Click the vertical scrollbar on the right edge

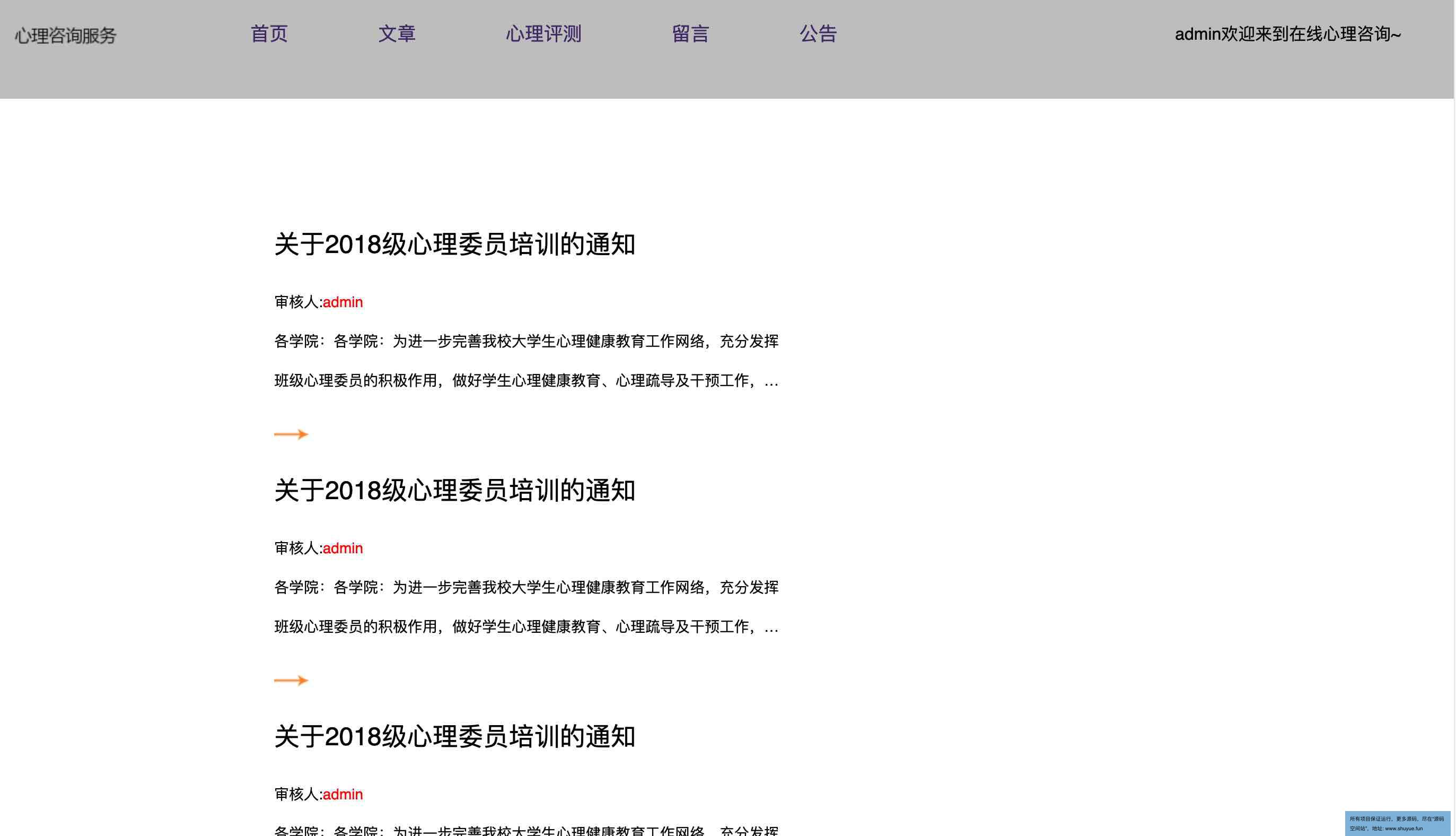click(1454, 402)
